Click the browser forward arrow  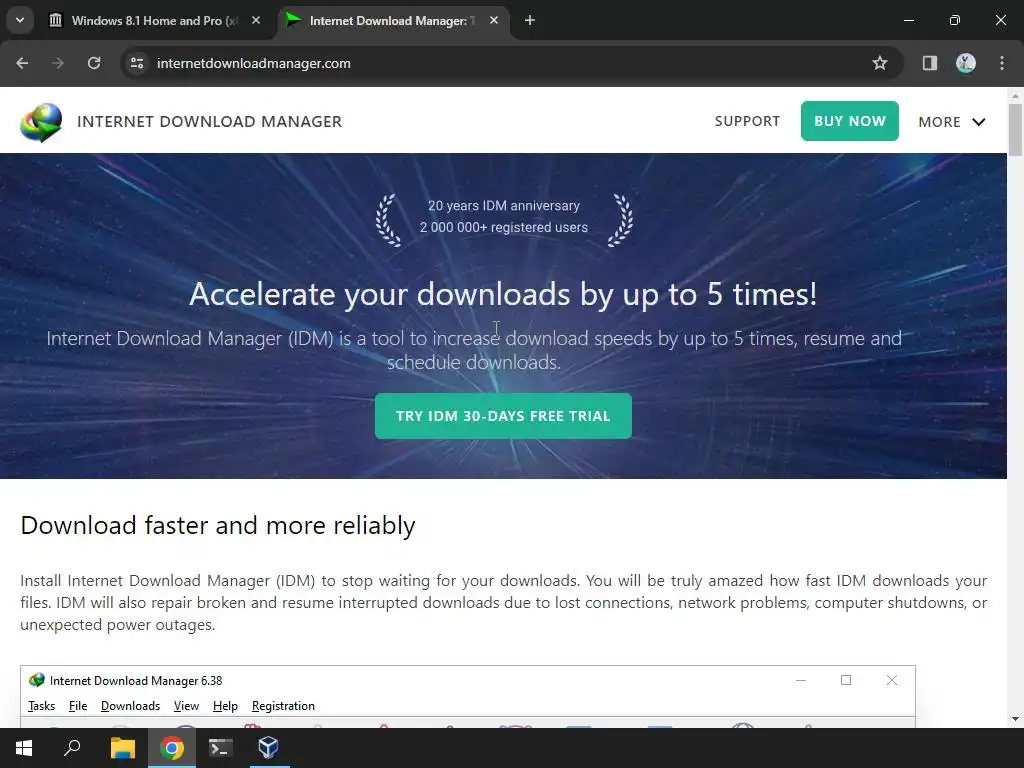(x=58, y=63)
